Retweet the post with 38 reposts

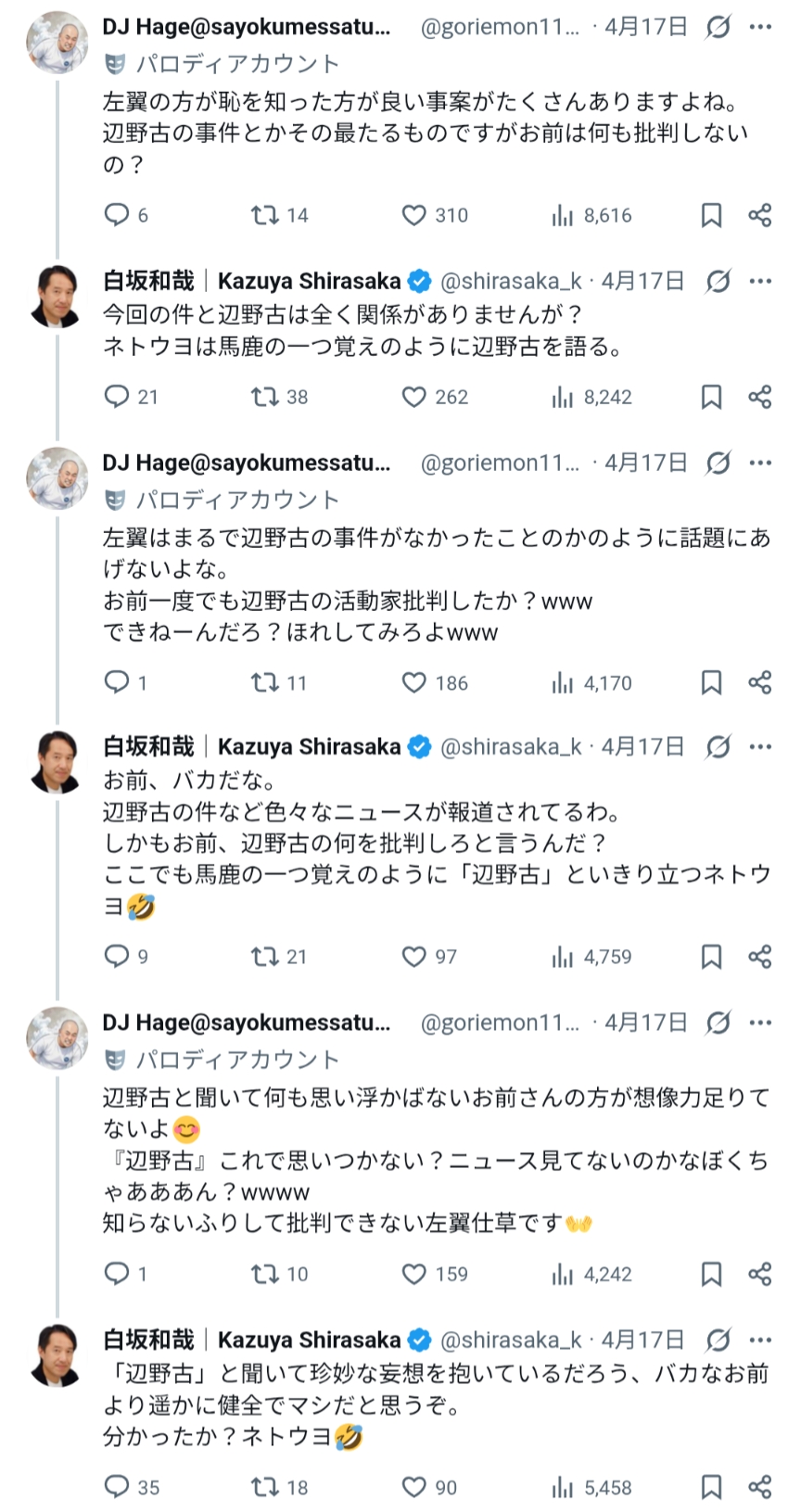(x=265, y=397)
